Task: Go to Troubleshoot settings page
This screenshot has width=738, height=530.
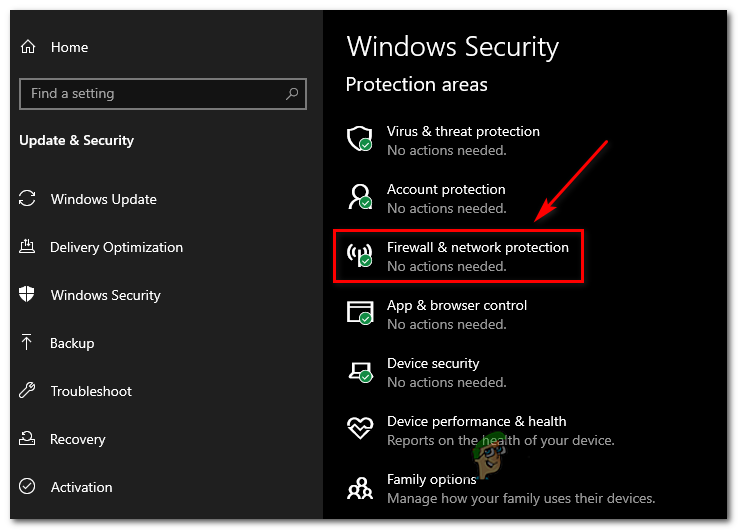Action: click(x=91, y=391)
